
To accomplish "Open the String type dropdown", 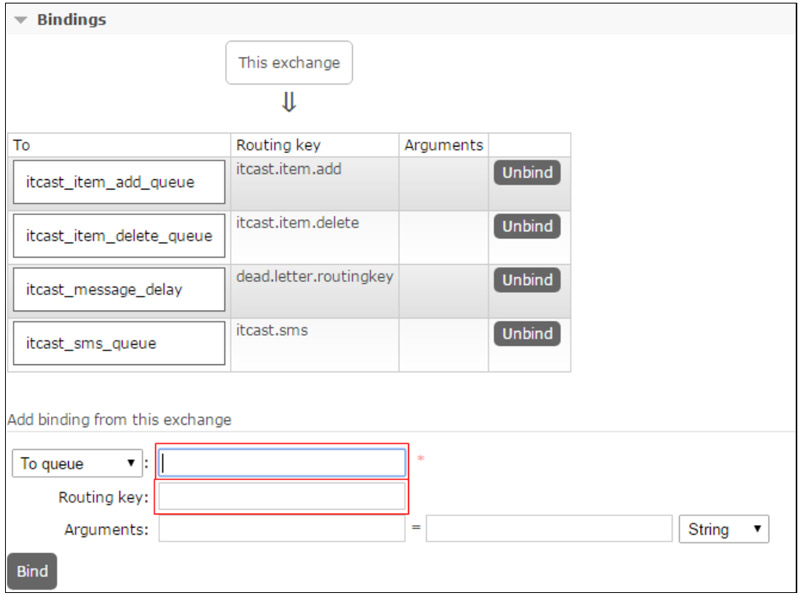I will (723, 529).
